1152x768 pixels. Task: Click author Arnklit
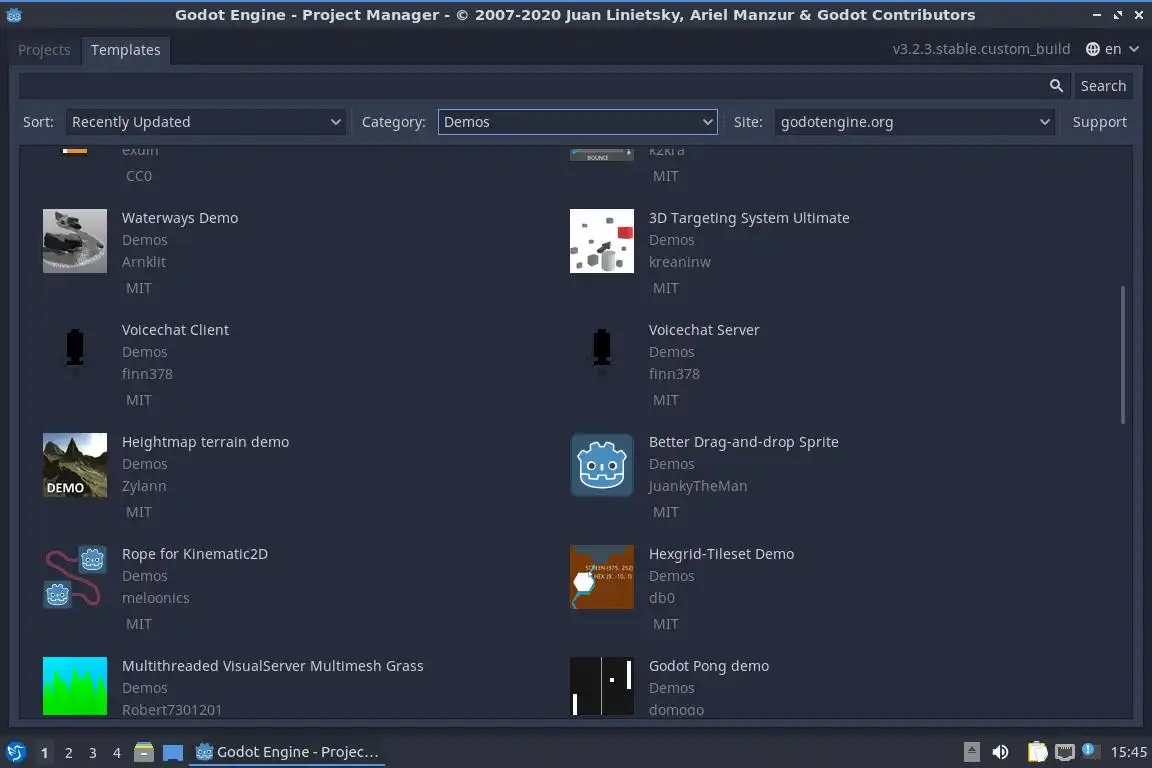pyautogui.click(x=144, y=262)
